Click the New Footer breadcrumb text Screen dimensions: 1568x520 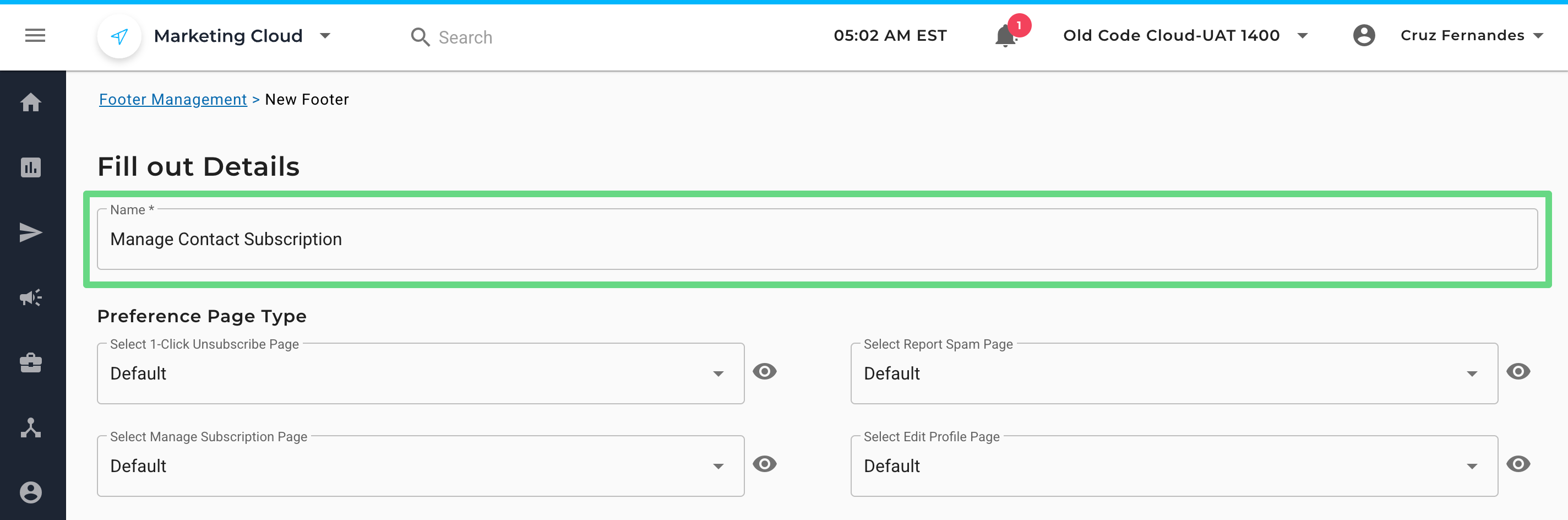[x=307, y=99]
